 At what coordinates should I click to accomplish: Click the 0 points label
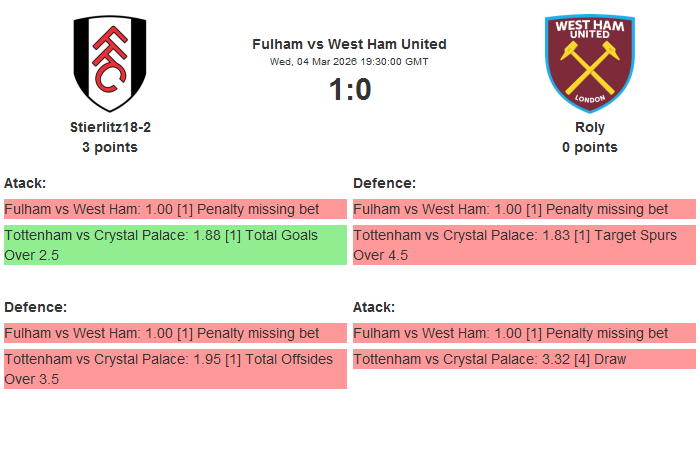[x=589, y=147]
